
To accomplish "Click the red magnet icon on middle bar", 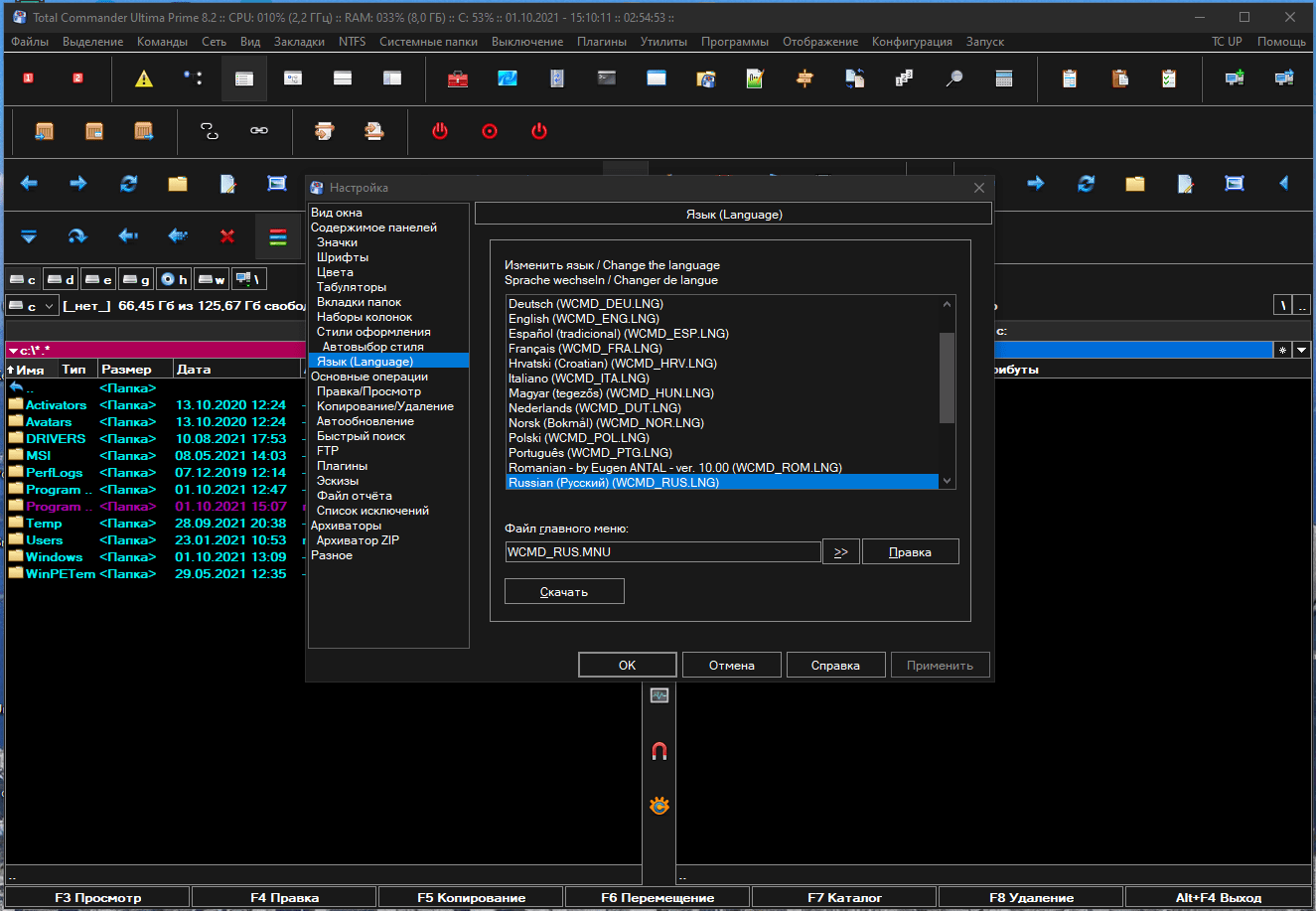I will pos(659,751).
